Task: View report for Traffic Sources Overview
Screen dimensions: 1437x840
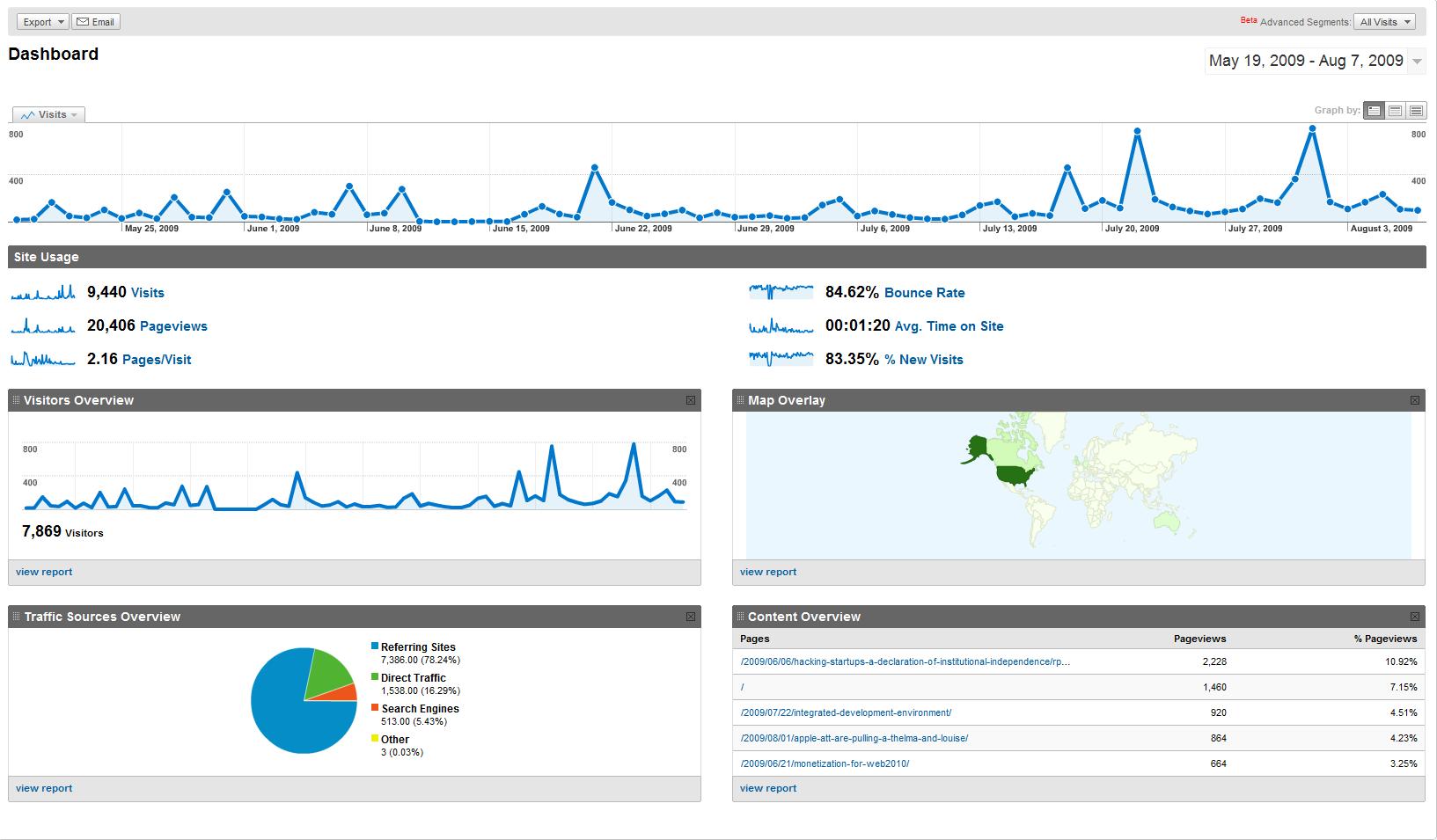Action: pyautogui.click(x=44, y=788)
